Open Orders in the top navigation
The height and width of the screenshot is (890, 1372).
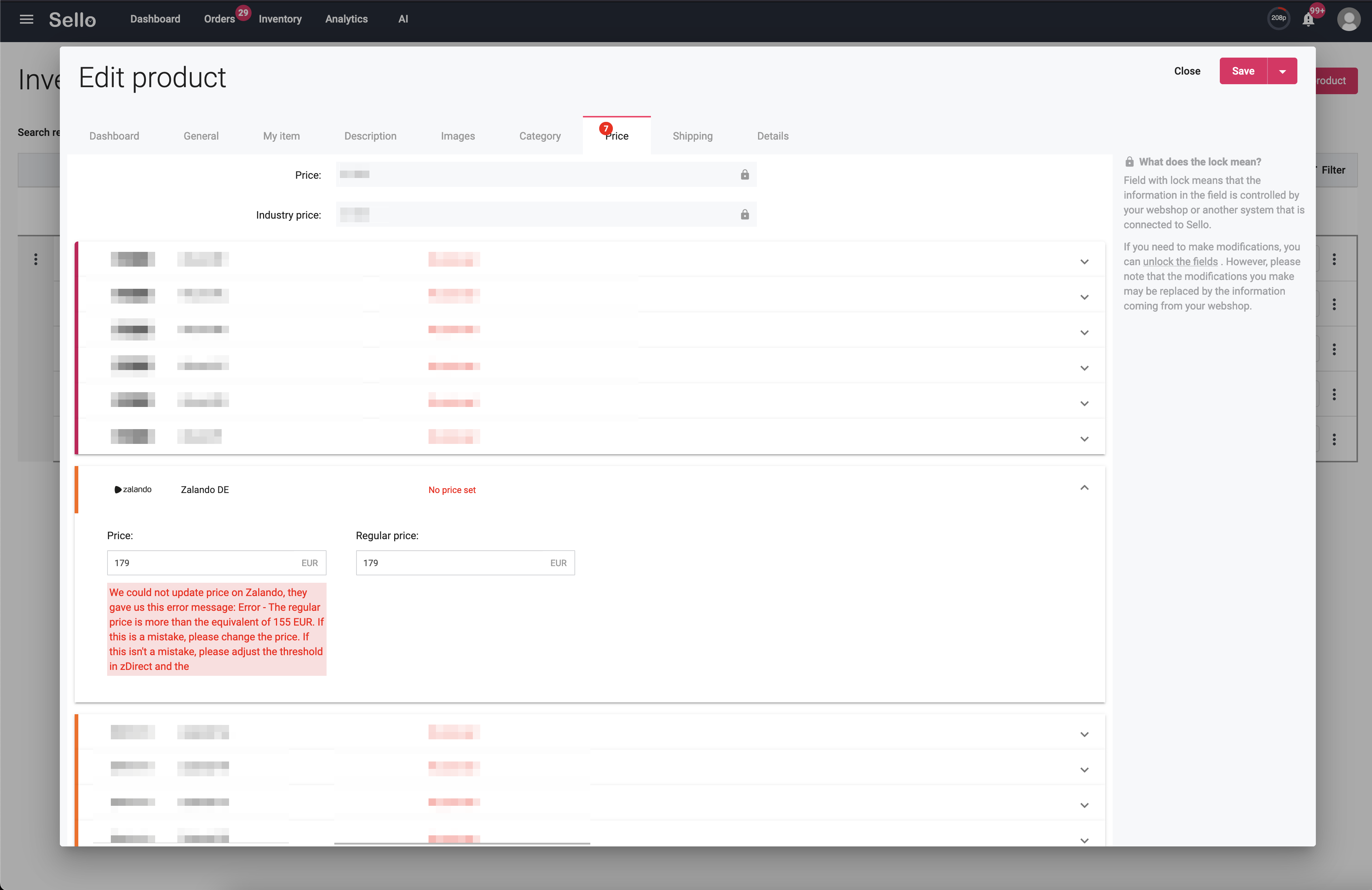[219, 19]
